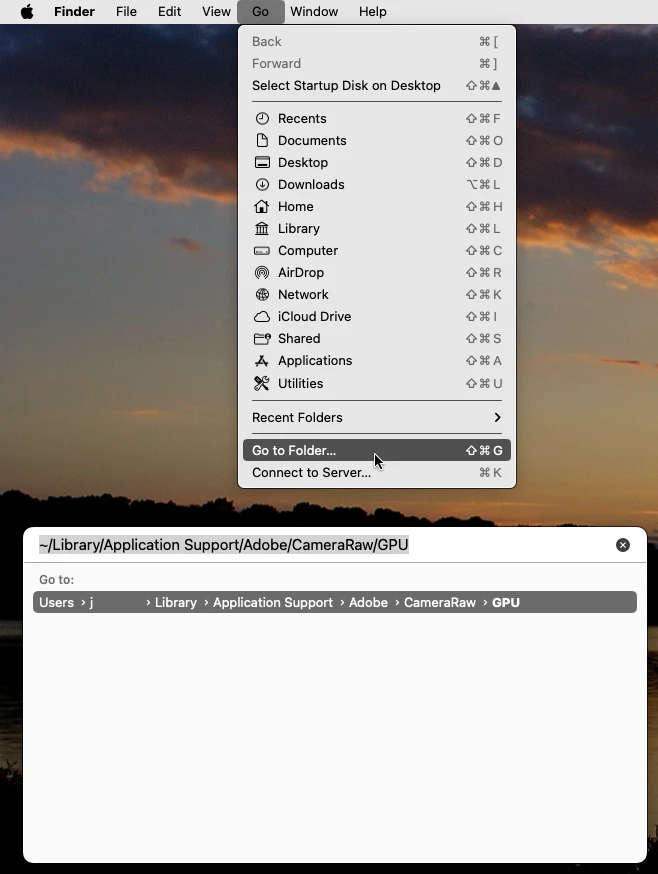Select Go to Folder... menu item
Screen dimensions: 658x874
(x=377, y=450)
